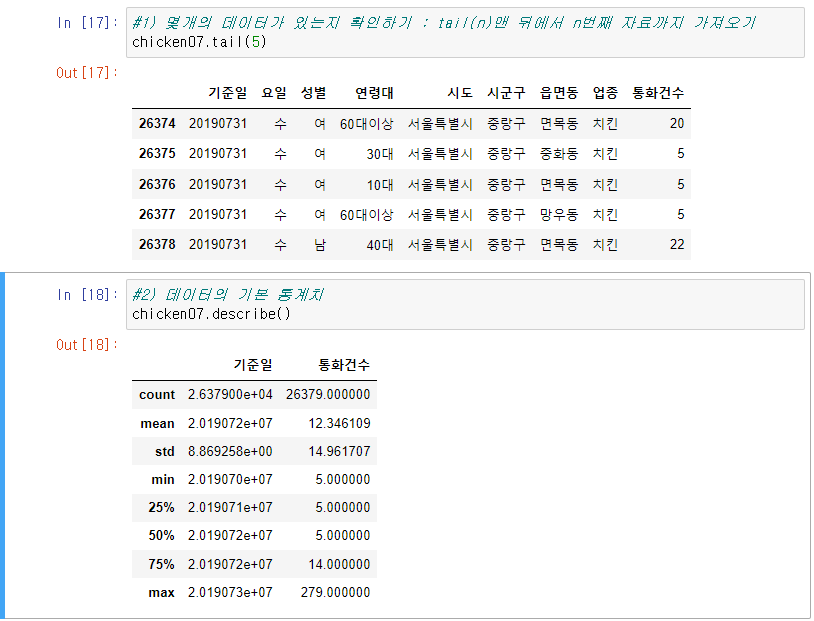This screenshot has height=621, width=814.
Task: Click the 요일 column header
Action: [x=274, y=93]
